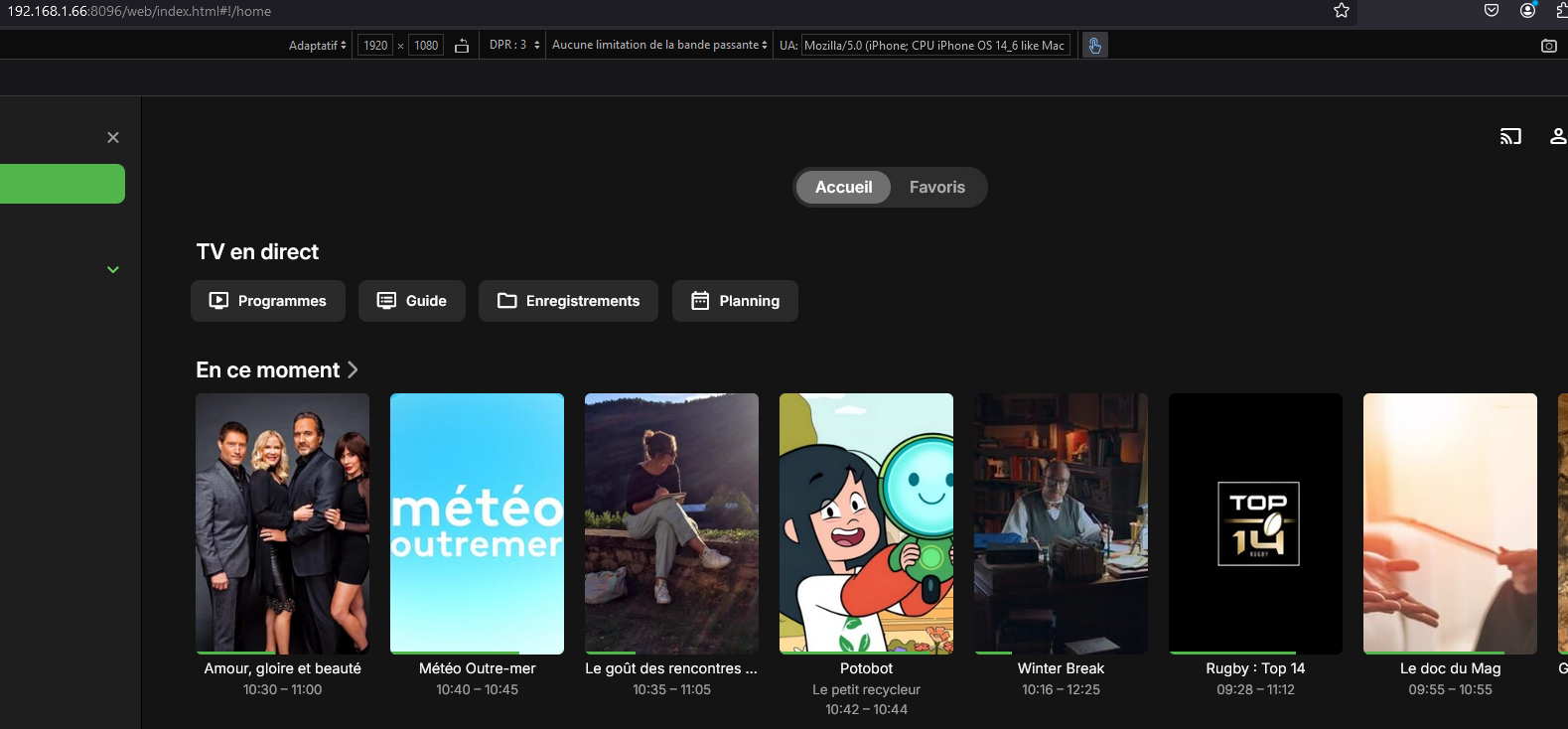1568x729 pixels.
Task: Open the Rugby : Top 14 thumbnail
Action: (1255, 523)
